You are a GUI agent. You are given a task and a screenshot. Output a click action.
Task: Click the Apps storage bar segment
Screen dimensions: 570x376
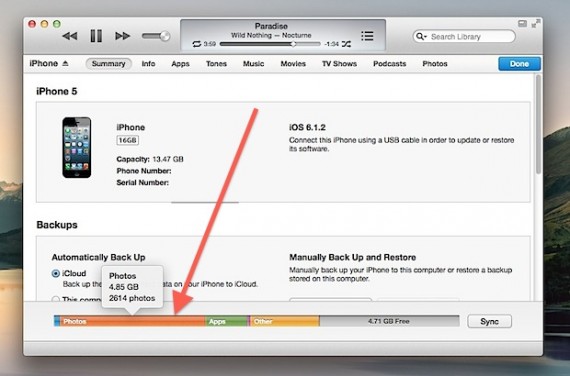click(x=227, y=321)
